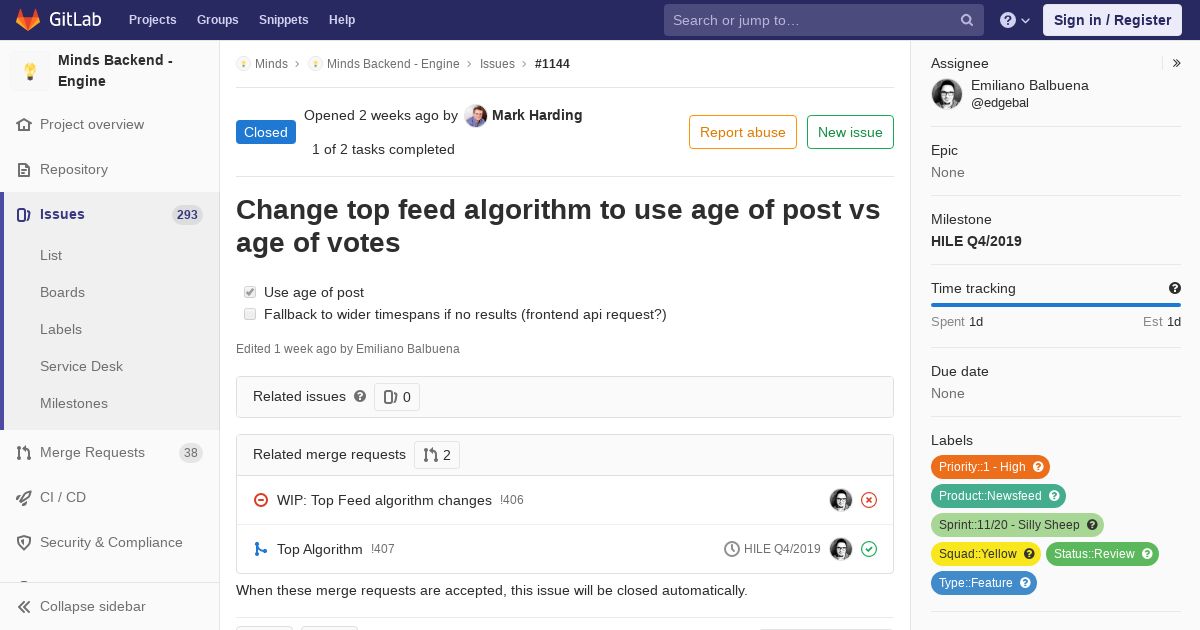This screenshot has width=1200, height=630.
Task: Click the failed pipeline icon on WIP merge request
Action: point(869,500)
